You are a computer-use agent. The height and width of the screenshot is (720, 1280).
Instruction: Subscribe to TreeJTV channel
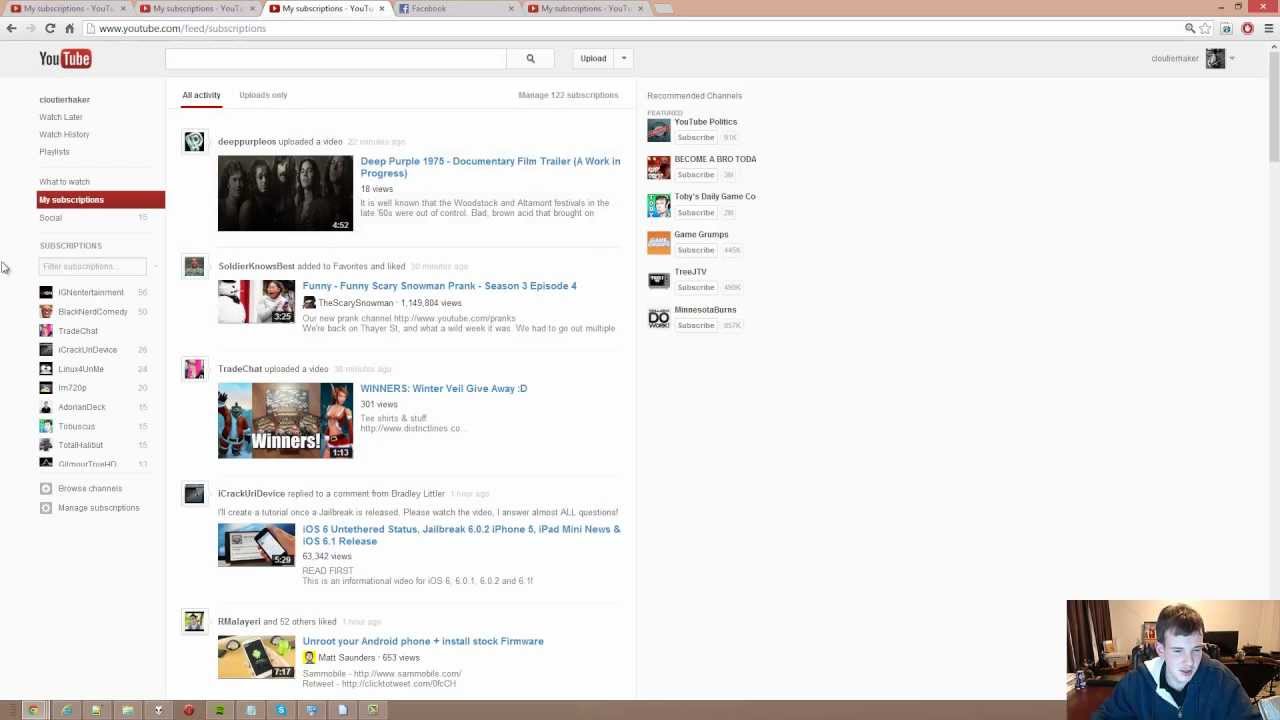tap(695, 288)
